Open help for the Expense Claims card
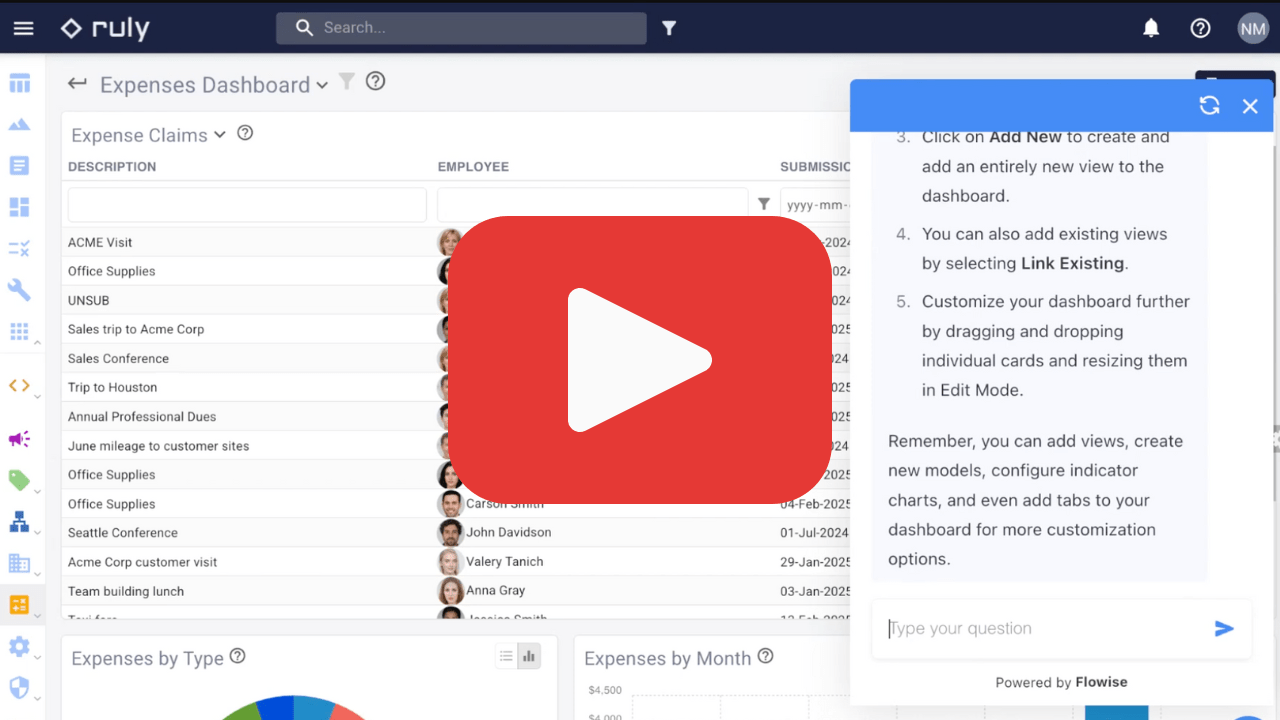 coord(245,133)
